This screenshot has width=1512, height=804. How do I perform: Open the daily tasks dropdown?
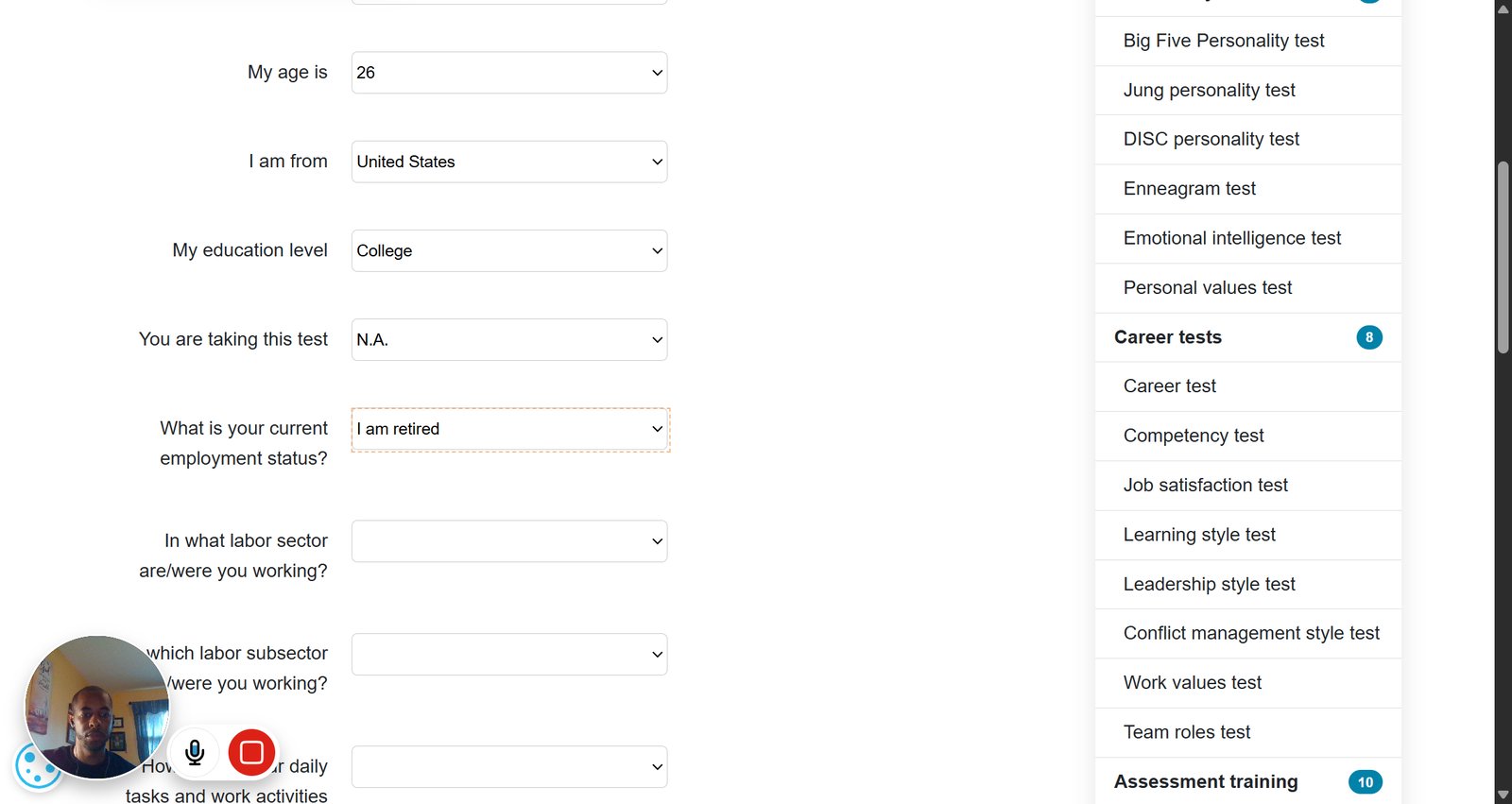509,766
